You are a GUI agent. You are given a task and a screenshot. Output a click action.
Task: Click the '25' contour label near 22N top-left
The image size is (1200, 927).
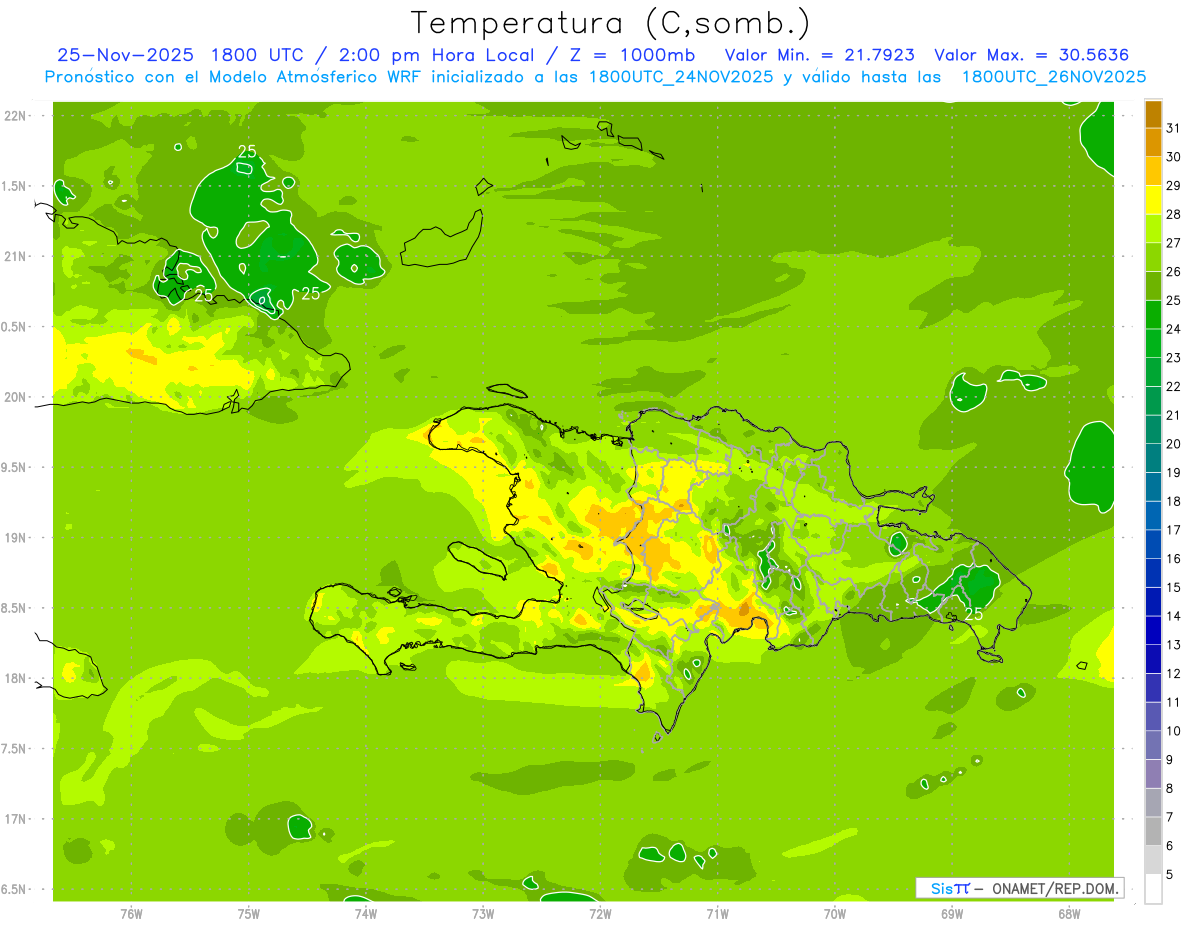(247, 152)
